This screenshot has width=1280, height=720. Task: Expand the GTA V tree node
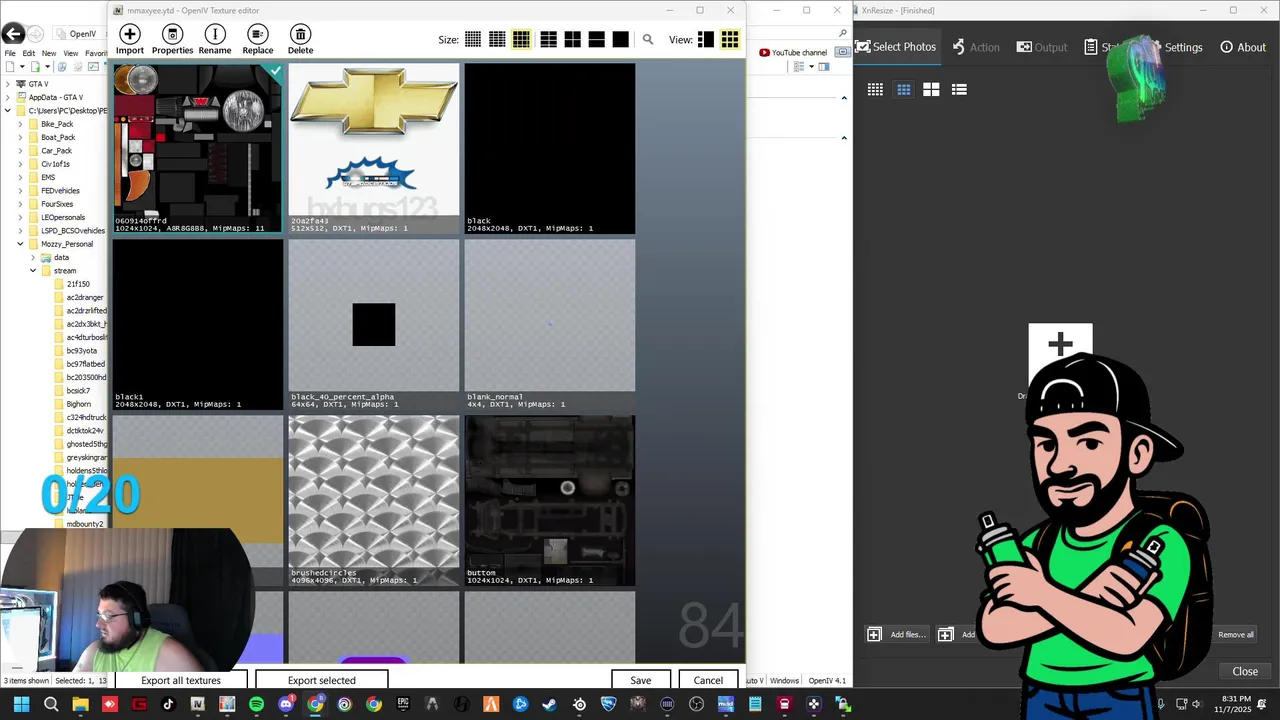8,84
